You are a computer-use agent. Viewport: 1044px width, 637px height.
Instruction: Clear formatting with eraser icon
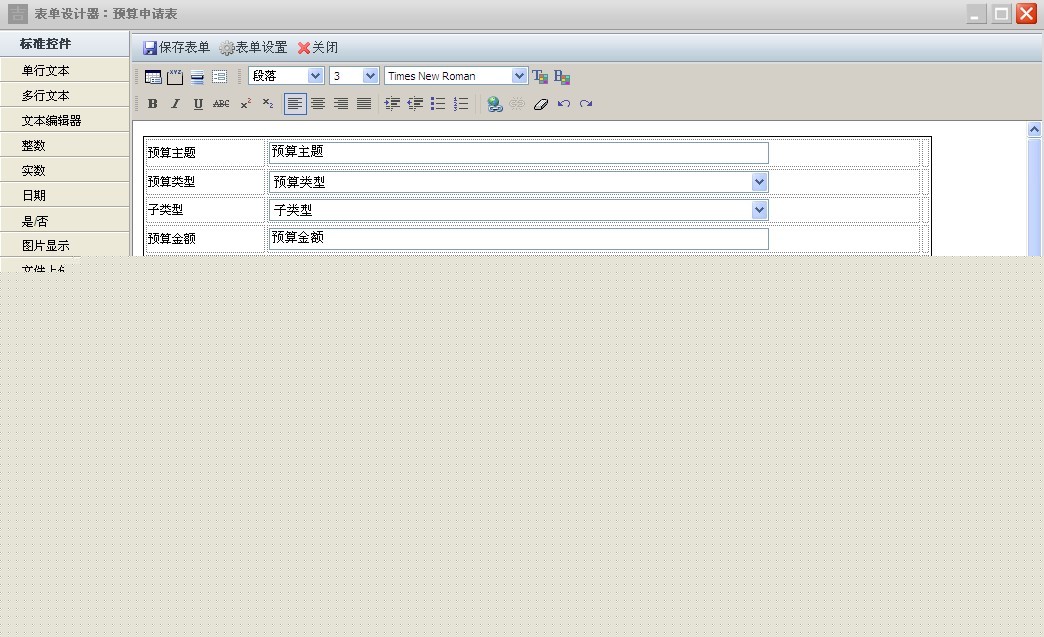point(541,104)
